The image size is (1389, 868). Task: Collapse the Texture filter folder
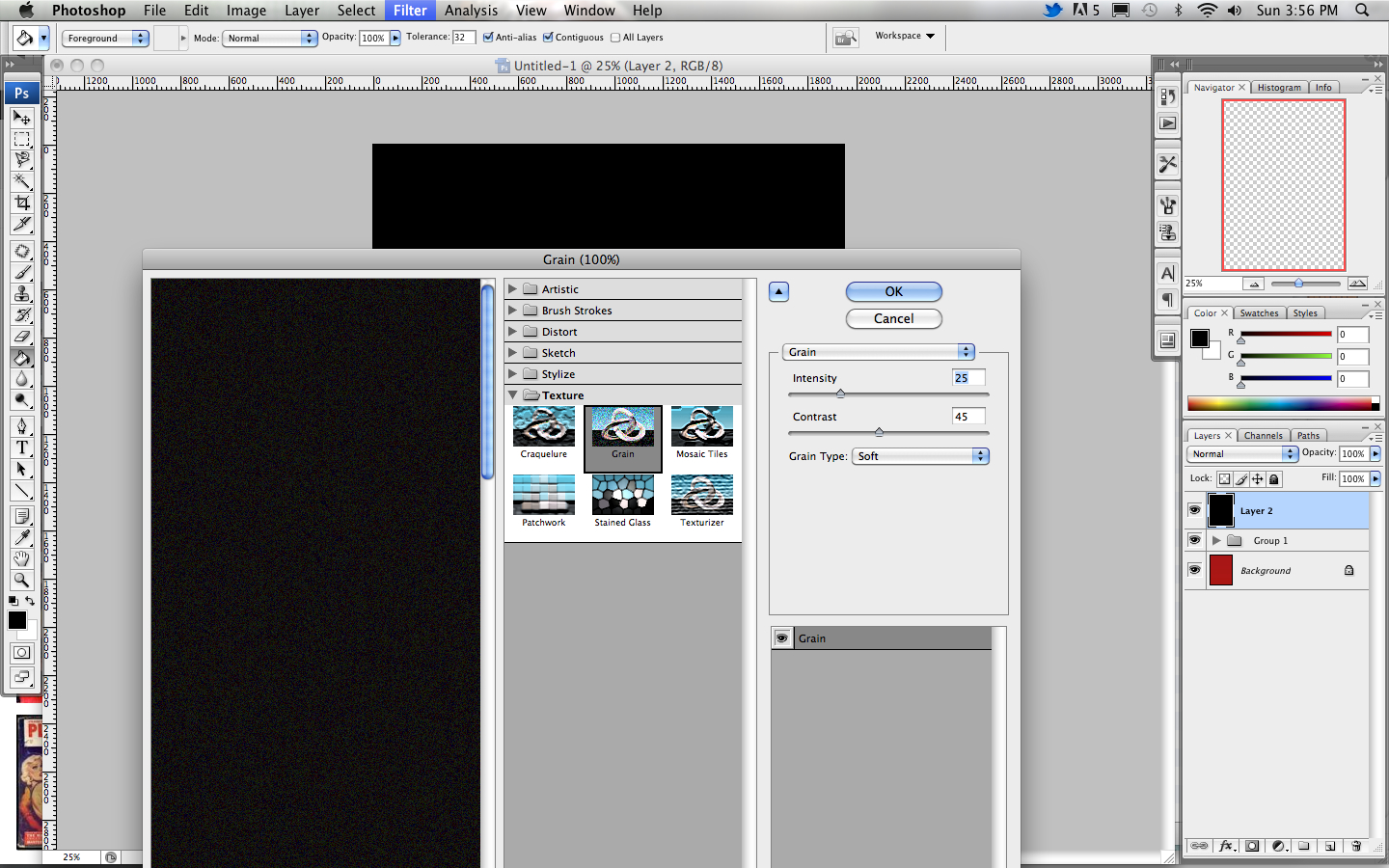[513, 394]
